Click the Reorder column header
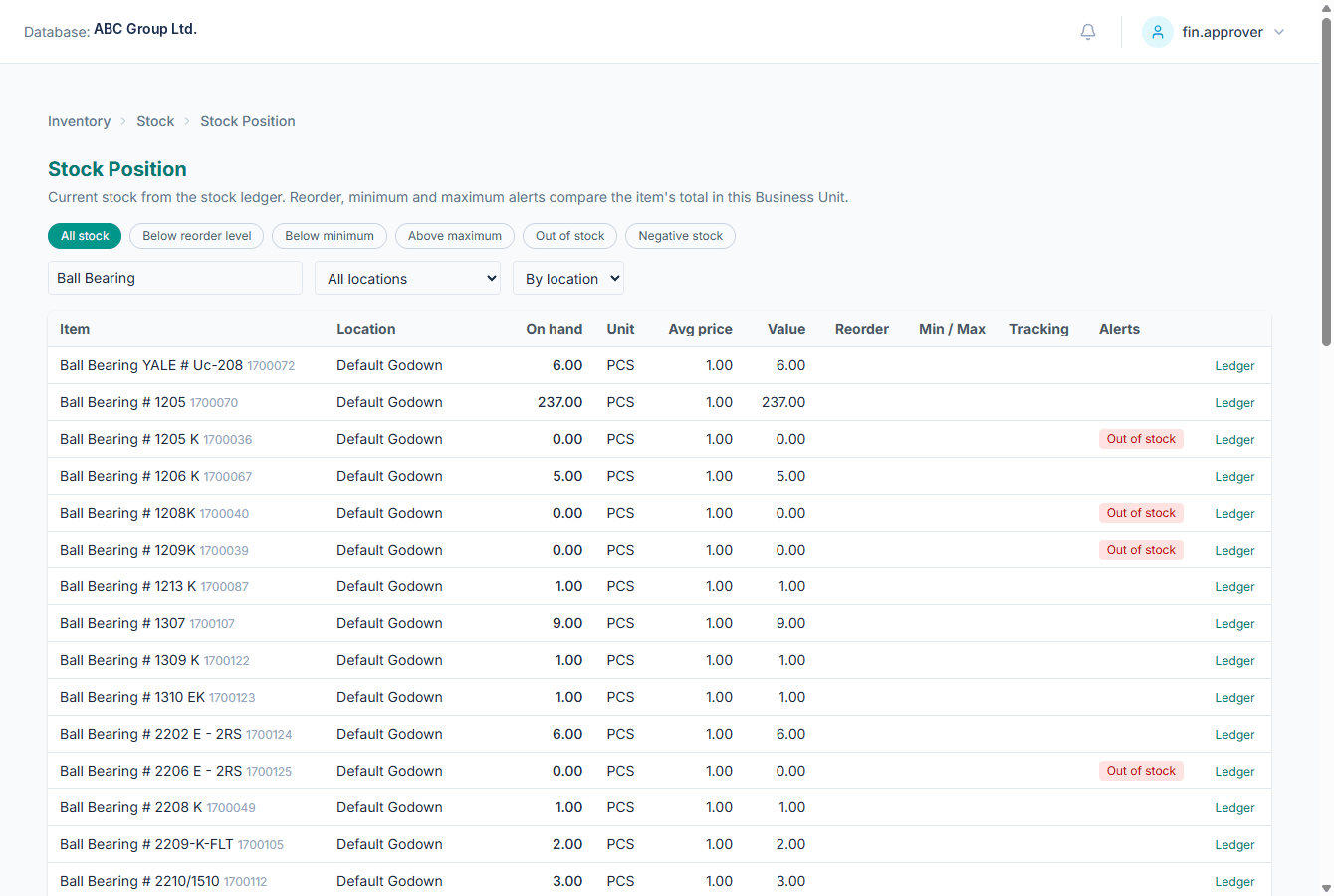This screenshot has width=1334, height=896. click(x=862, y=329)
